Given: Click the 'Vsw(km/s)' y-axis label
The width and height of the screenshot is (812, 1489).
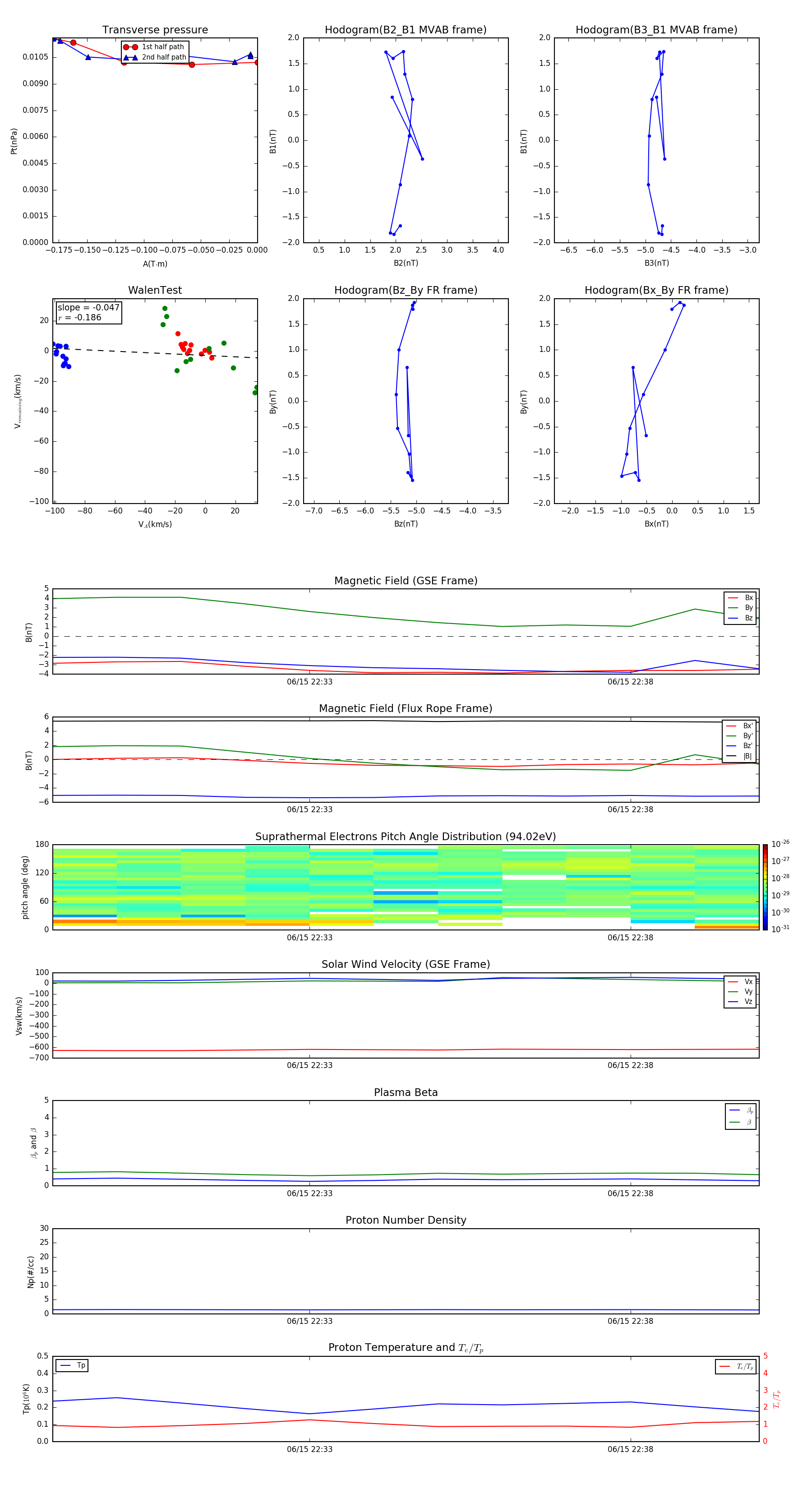Looking at the screenshot, I should point(19,1016).
